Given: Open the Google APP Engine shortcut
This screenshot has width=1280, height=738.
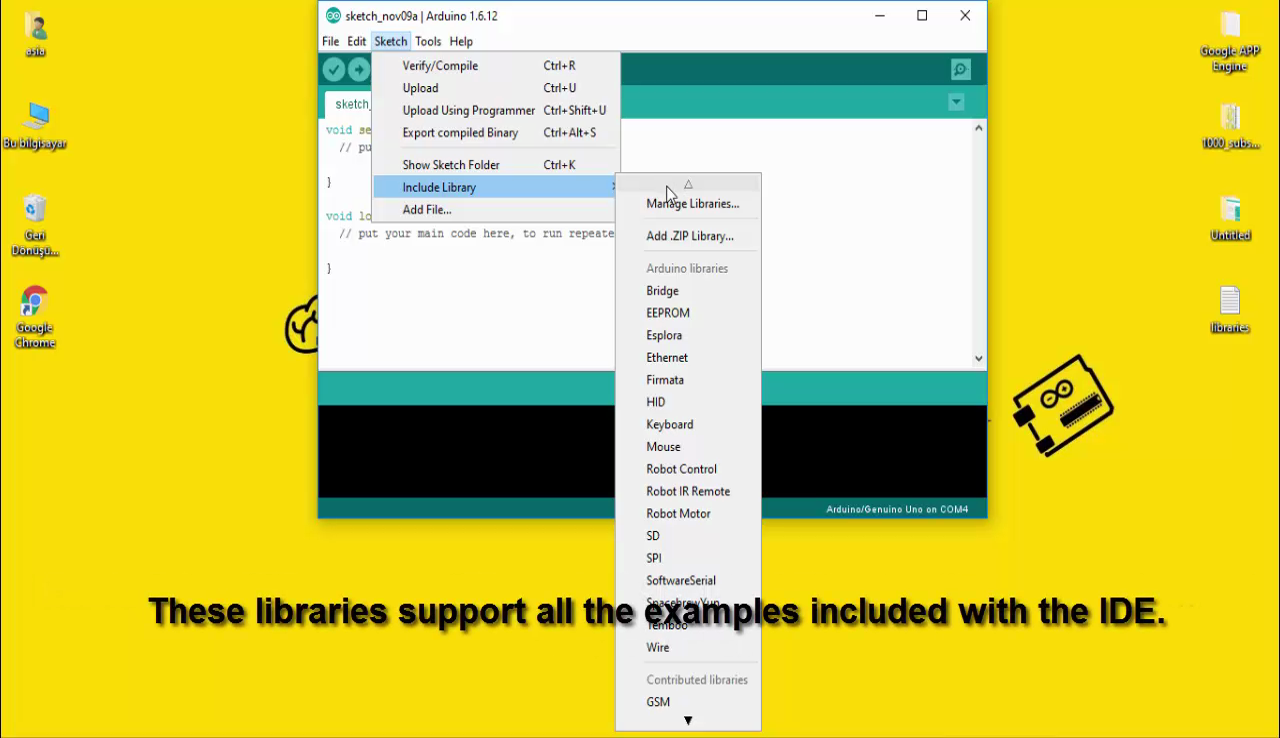Looking at the screenshot, I should [1229, 25].
